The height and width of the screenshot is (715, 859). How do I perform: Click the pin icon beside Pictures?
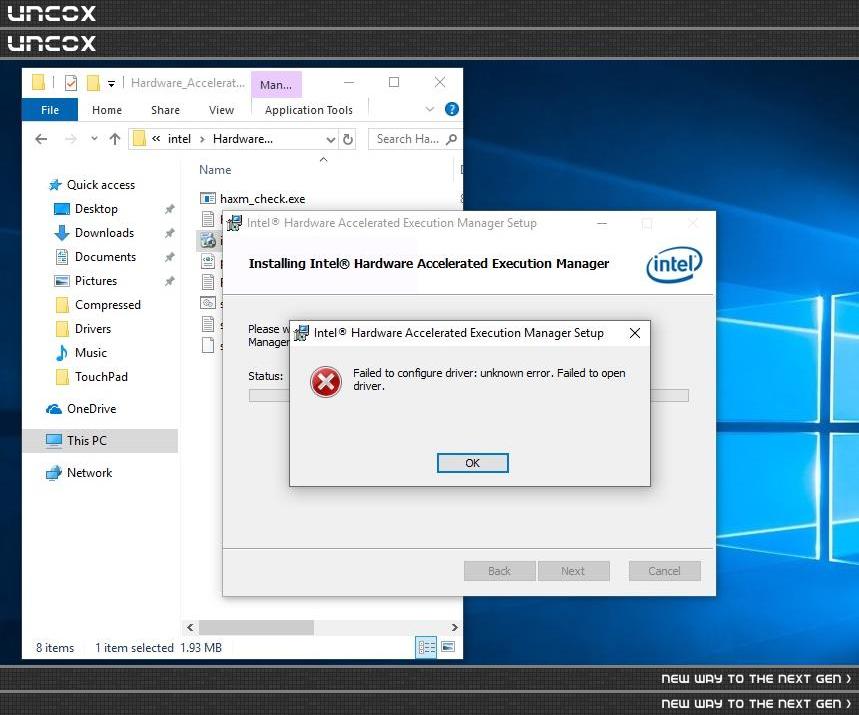pos(170,281)
